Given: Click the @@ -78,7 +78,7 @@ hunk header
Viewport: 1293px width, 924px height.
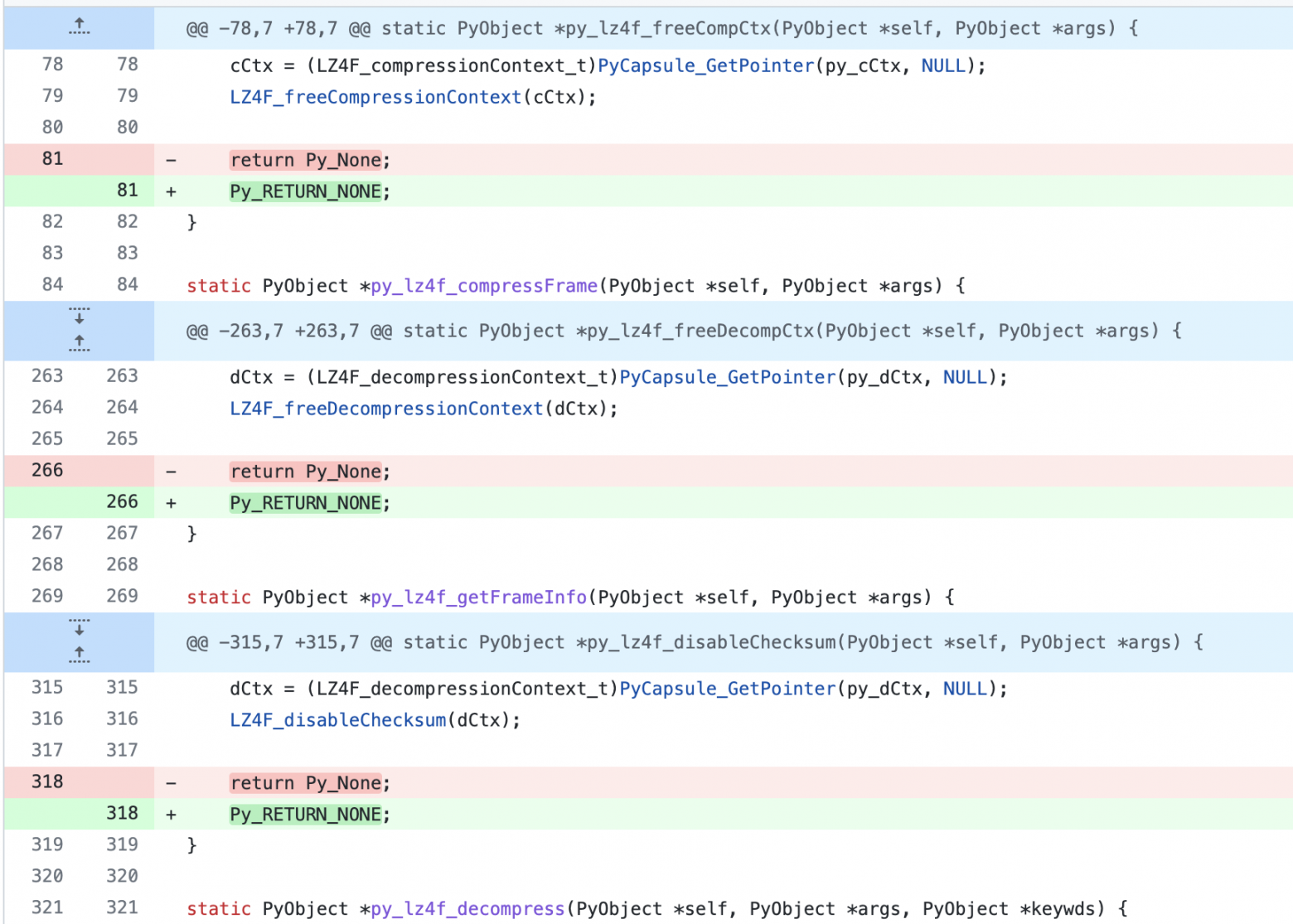Looking at the screenshot, I should [x=662, y=29].
